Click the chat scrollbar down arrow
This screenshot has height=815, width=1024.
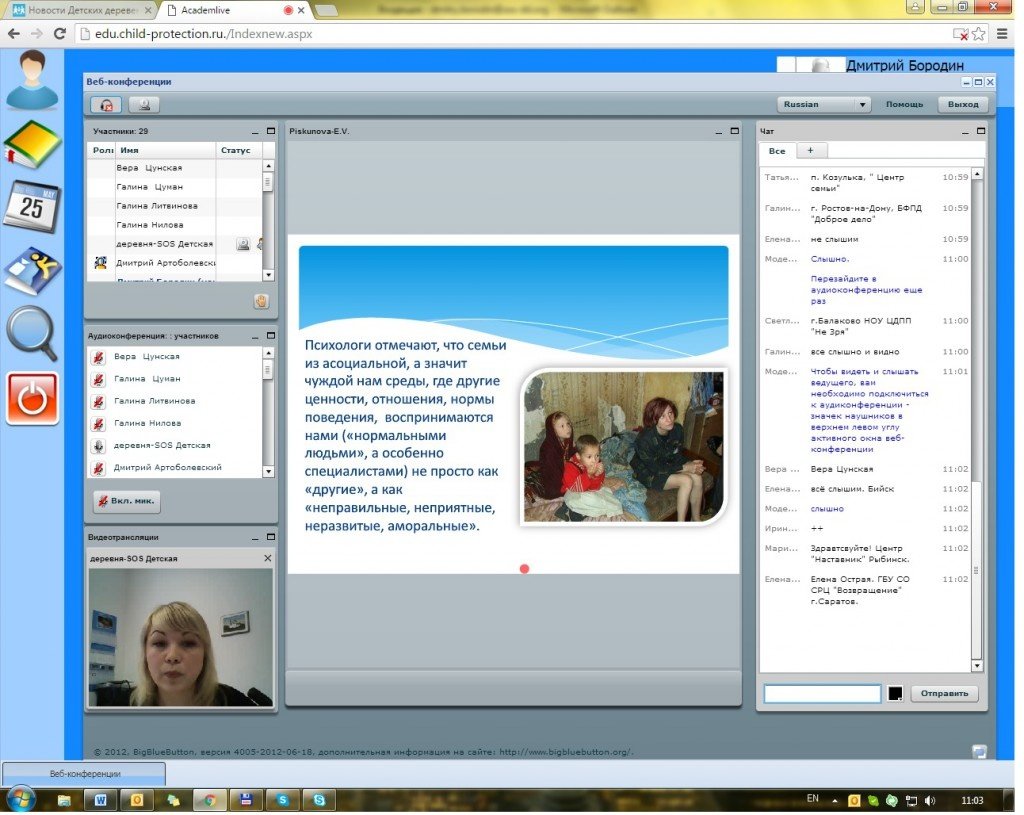977,666
